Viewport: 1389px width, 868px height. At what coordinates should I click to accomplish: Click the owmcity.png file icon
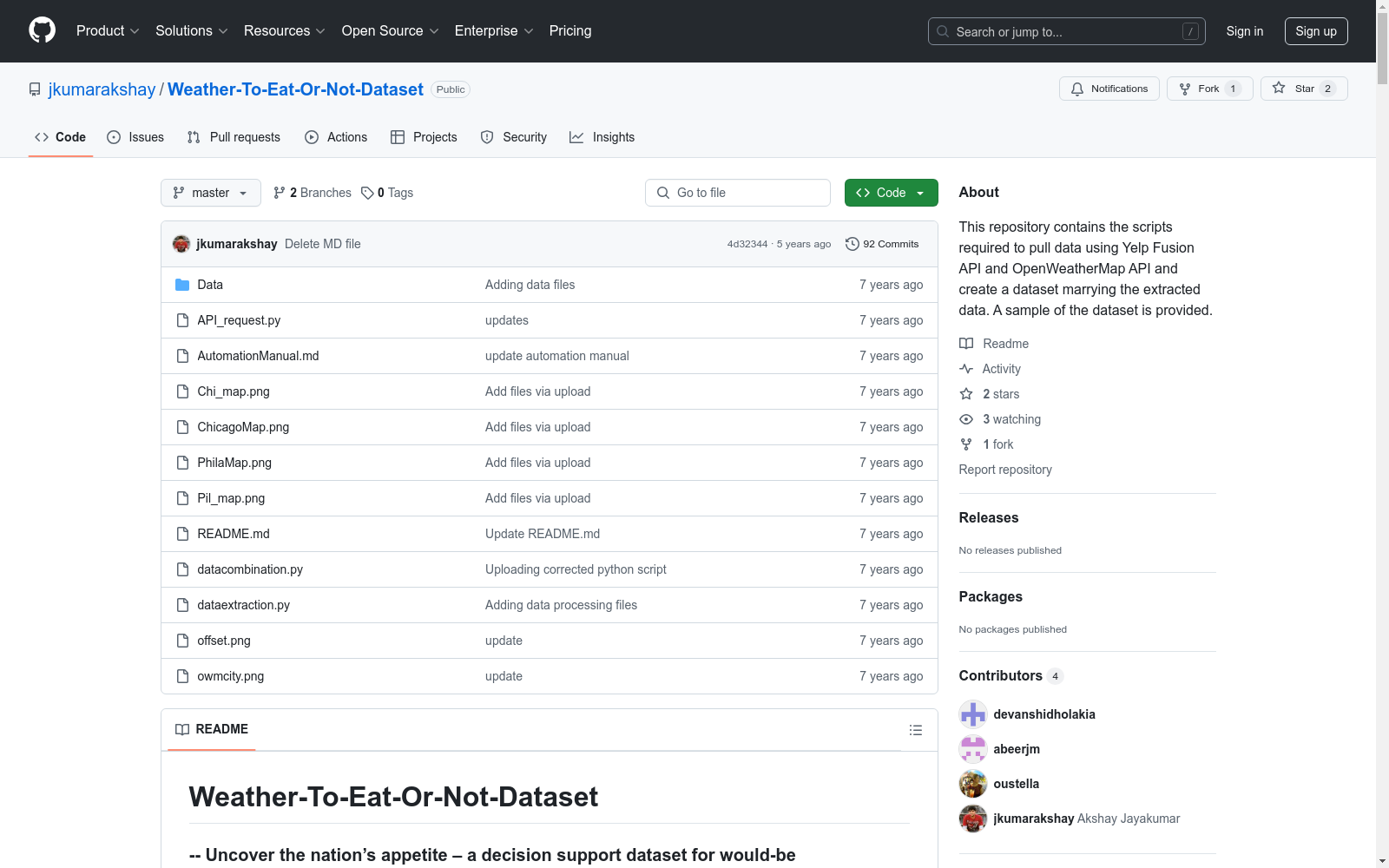182,676
